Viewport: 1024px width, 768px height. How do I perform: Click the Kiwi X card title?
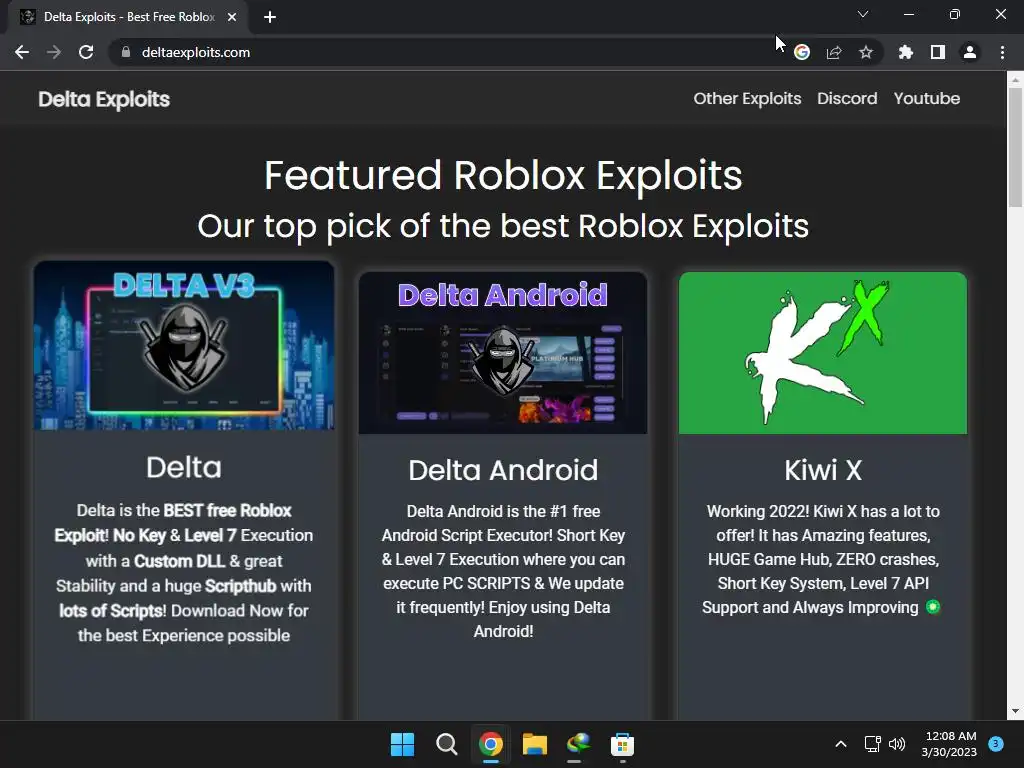[823, 470]
